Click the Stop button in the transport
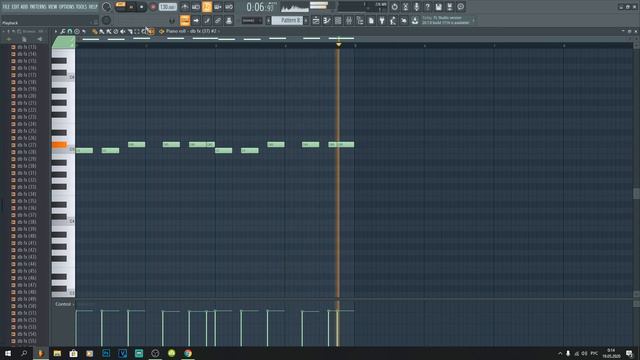 click(x=142, y=7)
